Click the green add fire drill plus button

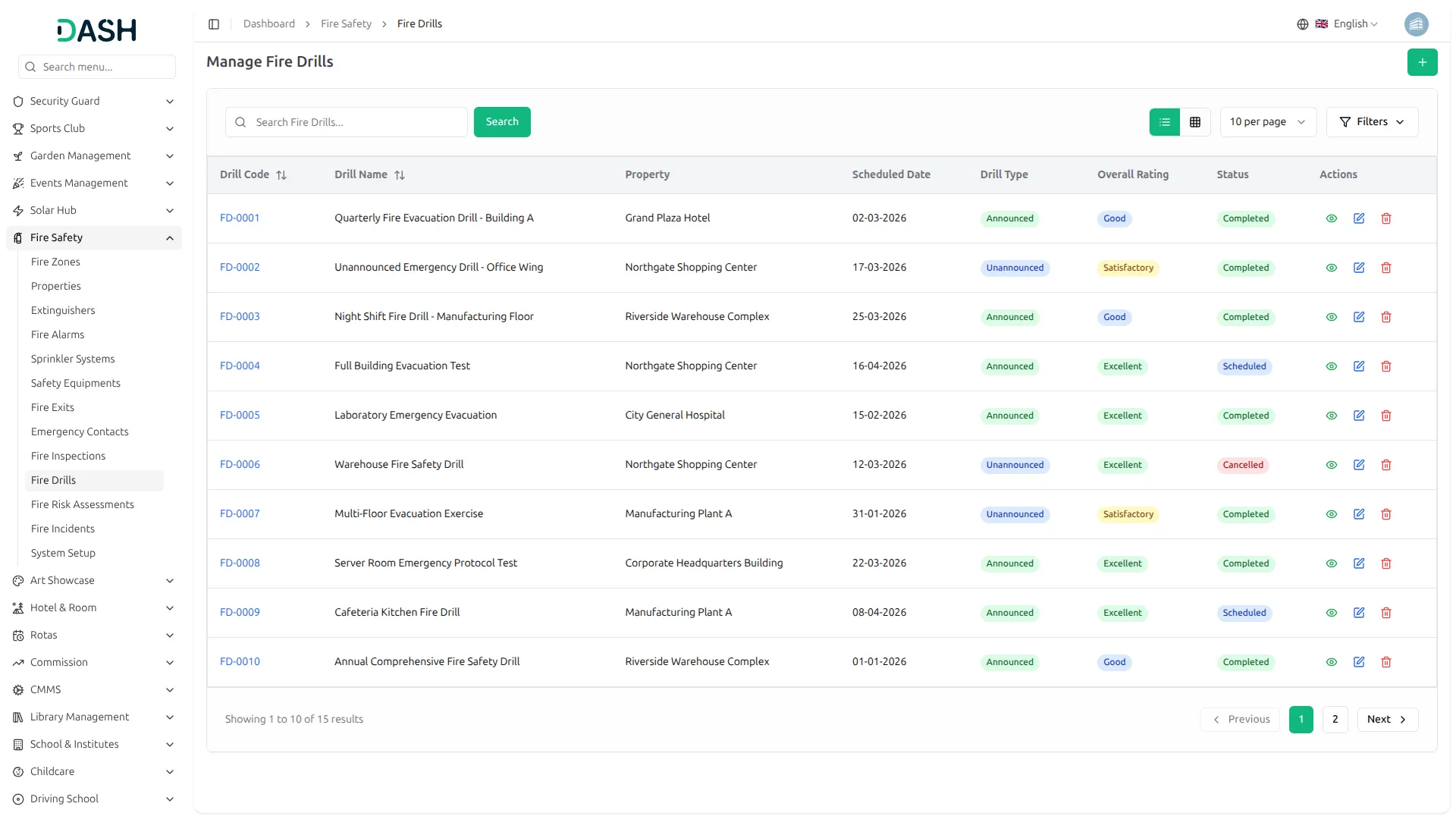click(x=1422, y=62)
